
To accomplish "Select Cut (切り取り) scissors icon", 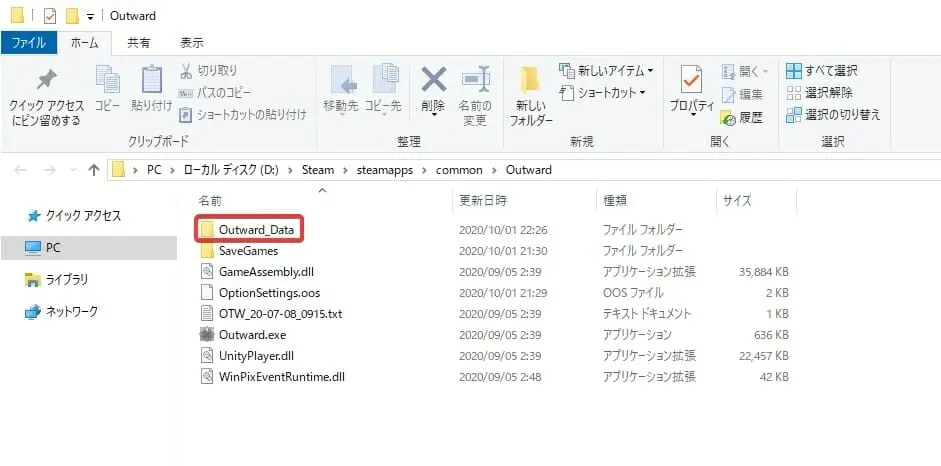I will (x=187, y=71).
